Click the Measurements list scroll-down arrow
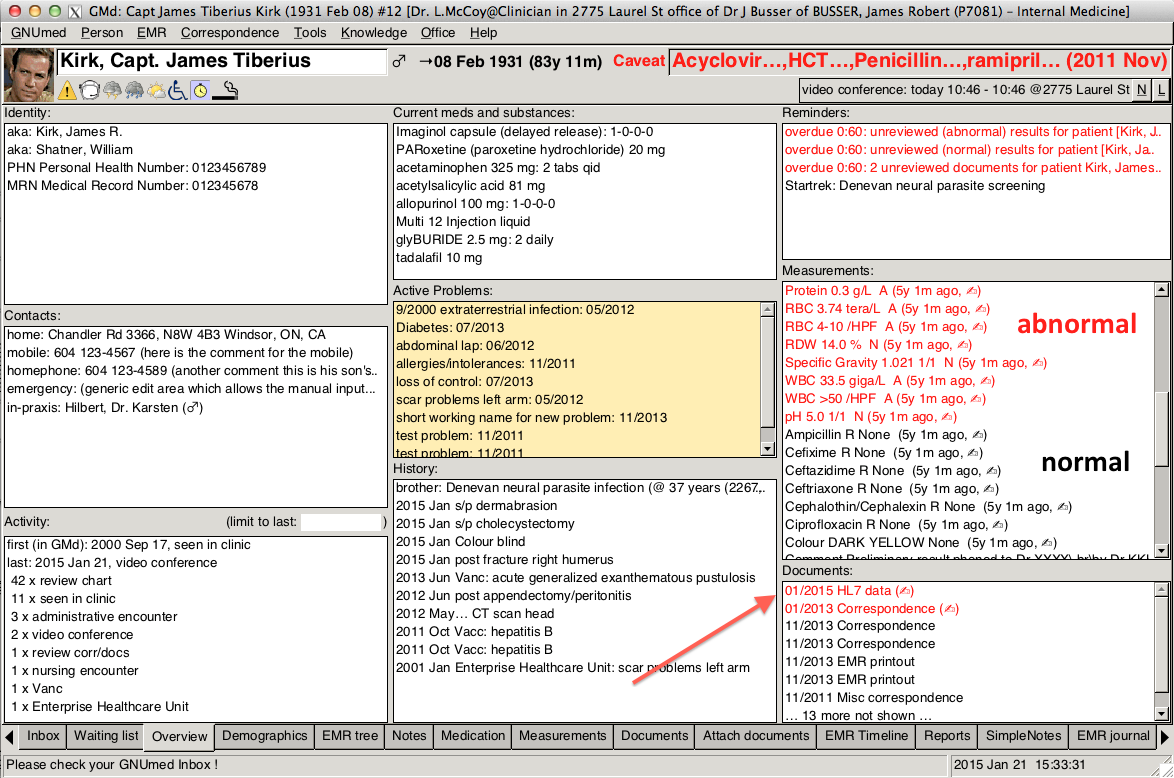This screenshot has width=1174, height=778. tap(1161, 551)
